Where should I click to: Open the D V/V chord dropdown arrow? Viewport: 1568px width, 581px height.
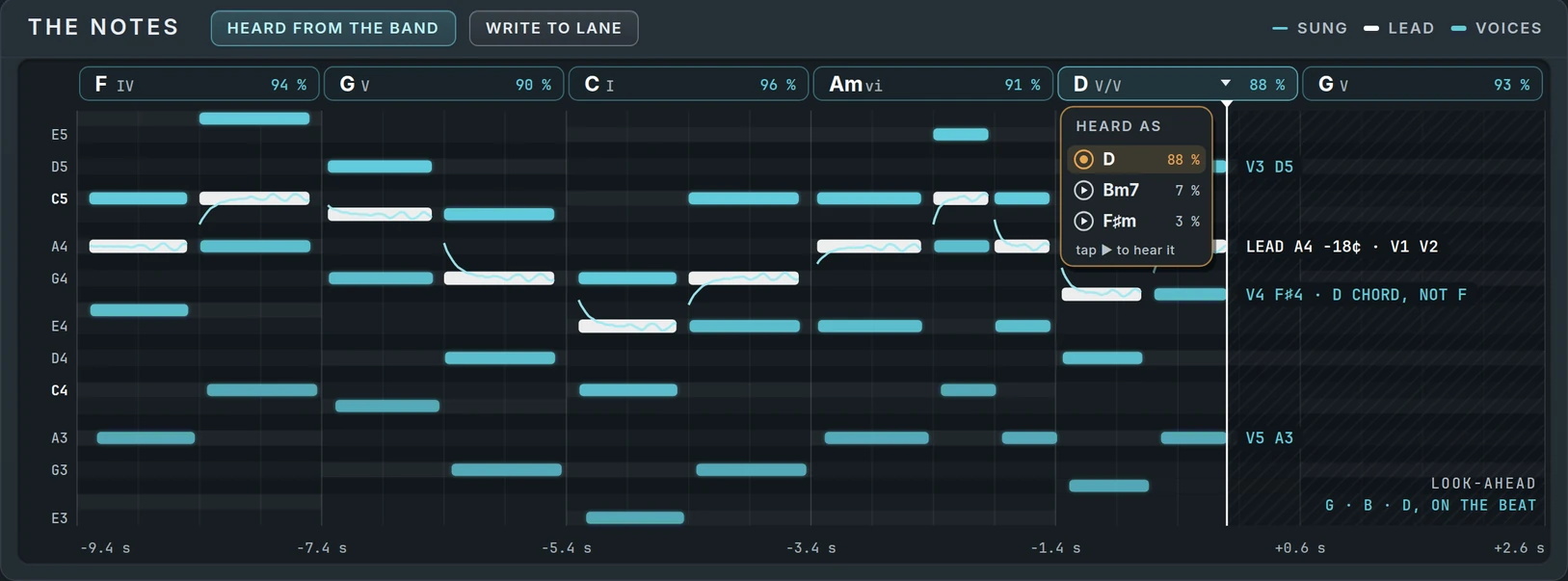[1225, 84]
